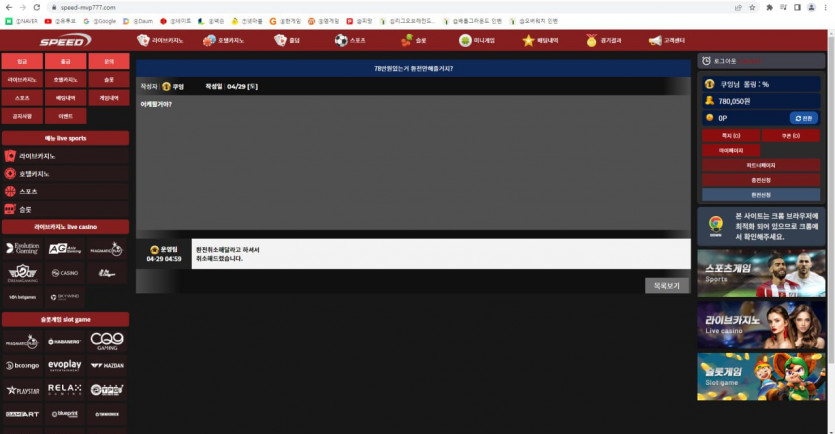This screenshot has height=434, width=835.
Task: Select the Evolution Gaming provider logo
Action: point(22,249)
